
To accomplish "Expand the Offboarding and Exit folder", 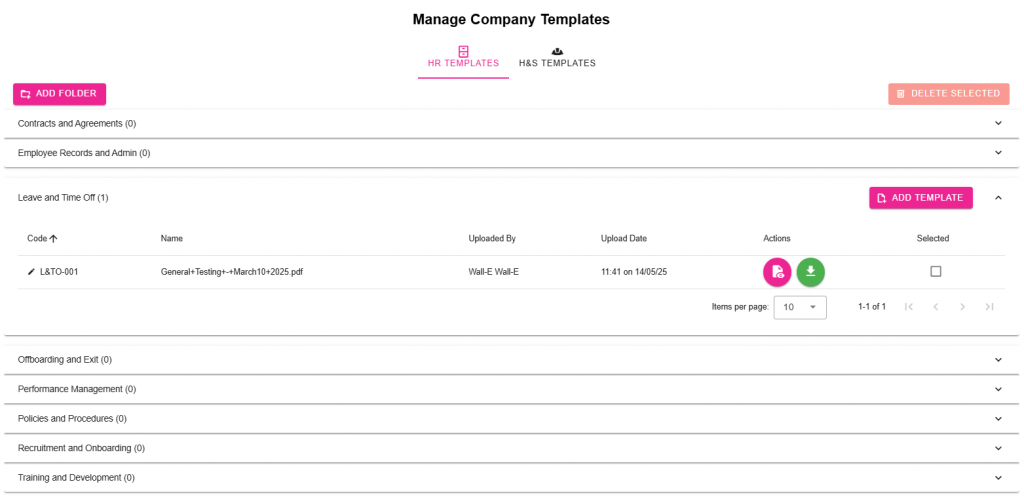I will pyautogui.click(x=998, y=359).
